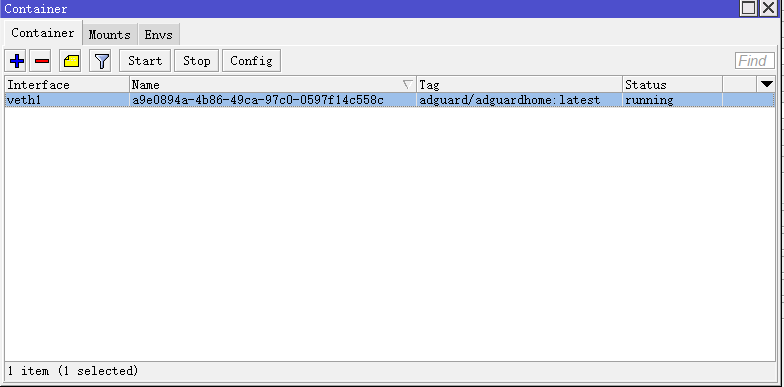Open the columns dropdown arrow in header

pos(766,84)
